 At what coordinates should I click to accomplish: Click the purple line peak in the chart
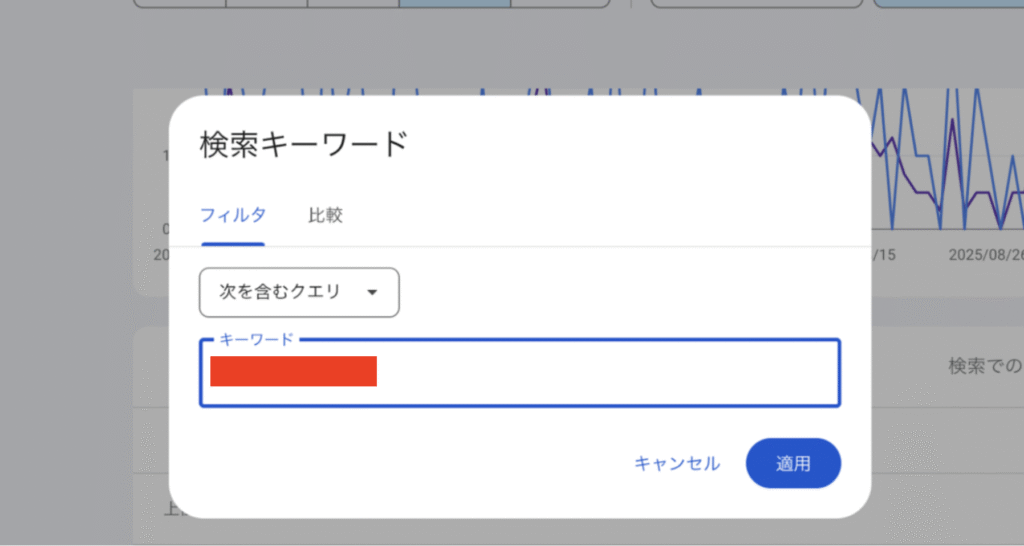coord(952,122)
